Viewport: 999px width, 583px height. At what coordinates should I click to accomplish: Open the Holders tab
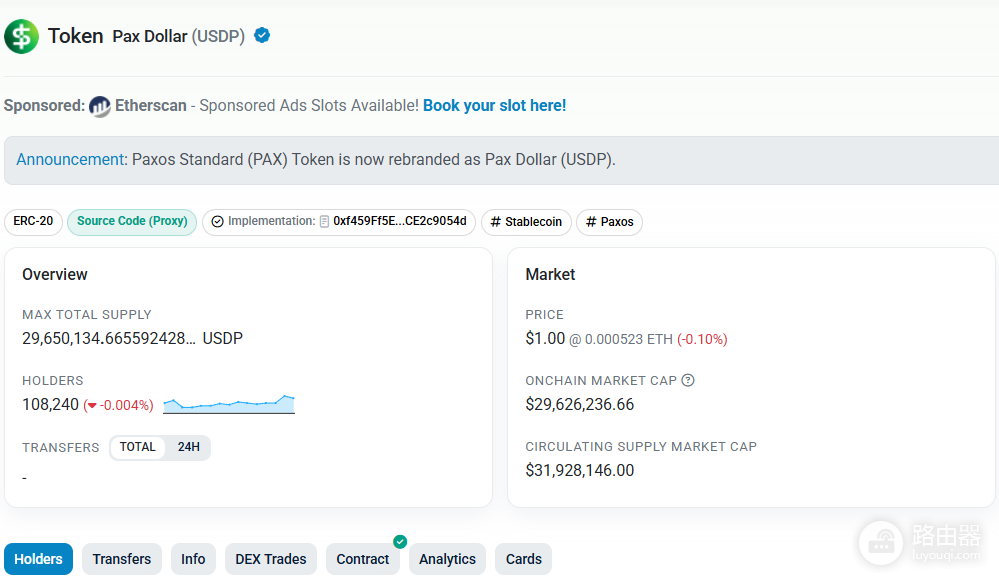point(38,559)
